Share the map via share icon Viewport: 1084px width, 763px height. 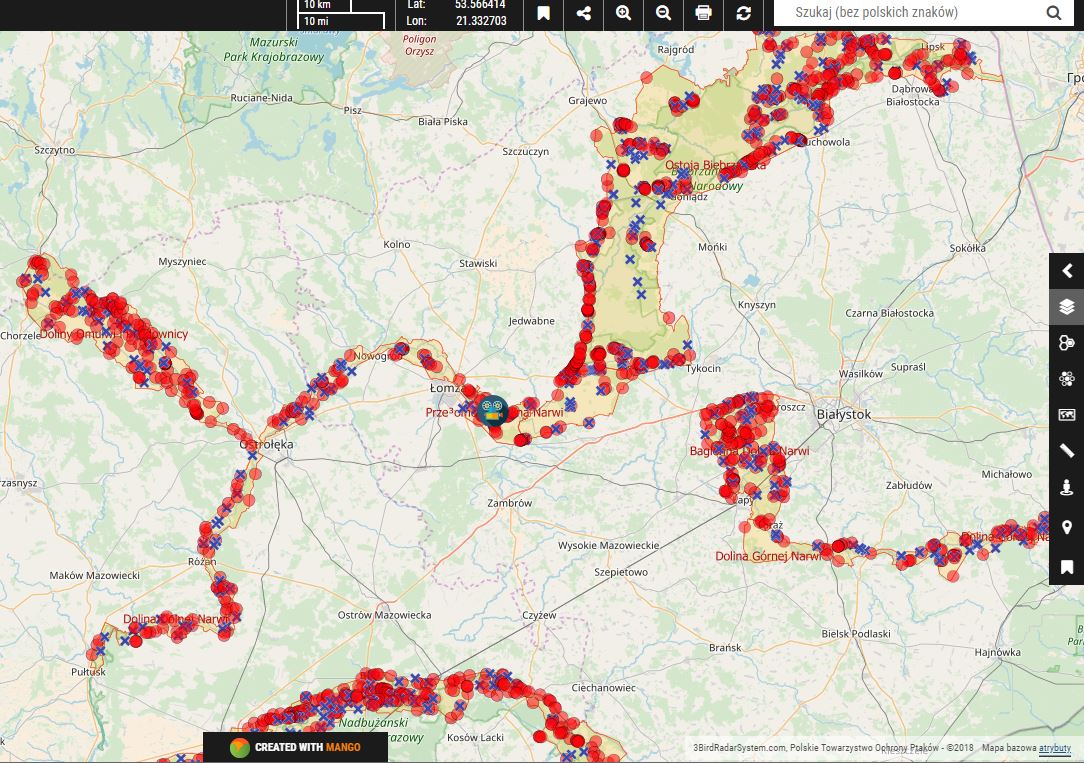point(583,13)
